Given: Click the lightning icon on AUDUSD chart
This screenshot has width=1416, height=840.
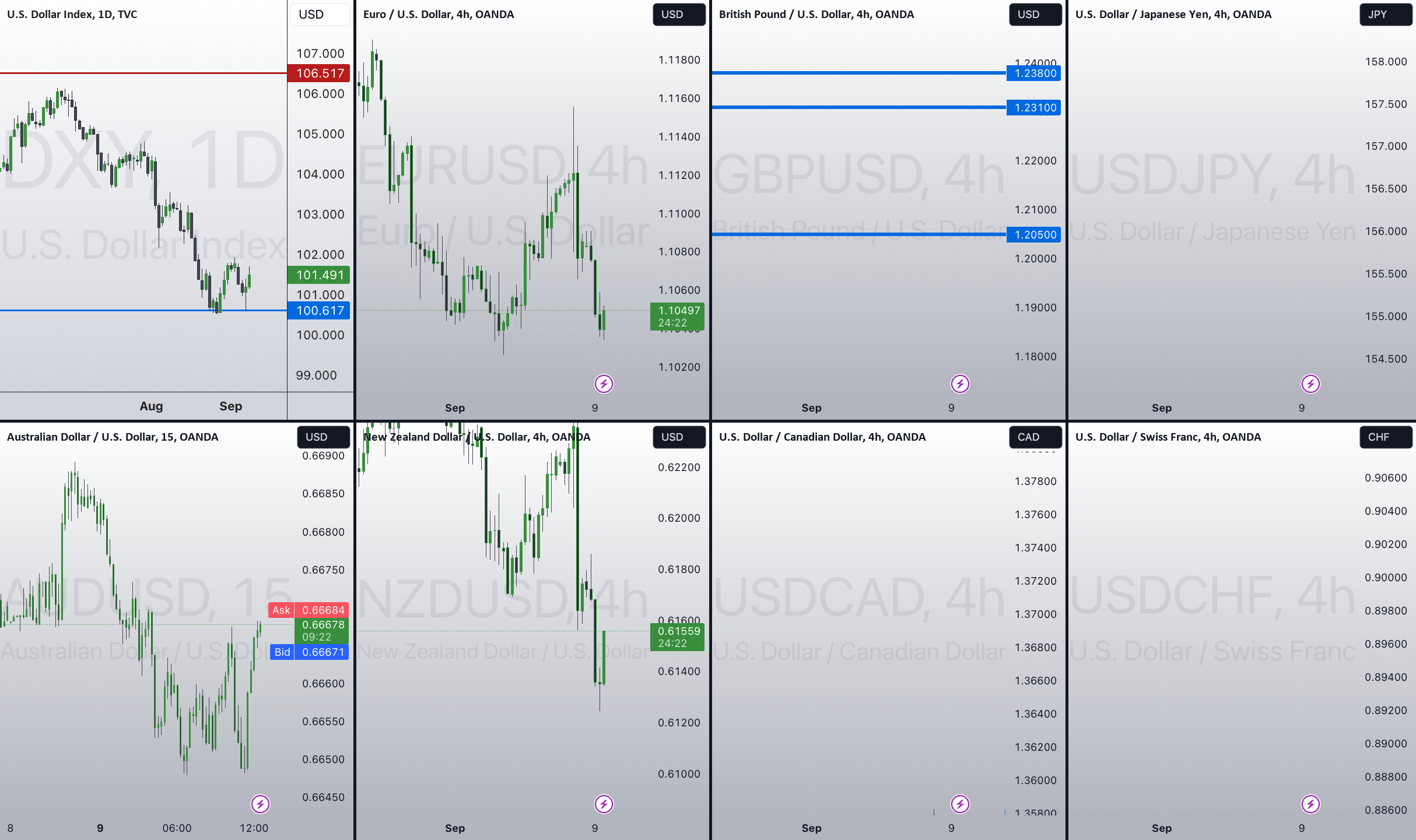Looking at the screenshot, I should pyautogui.click(x=260, y=804).
